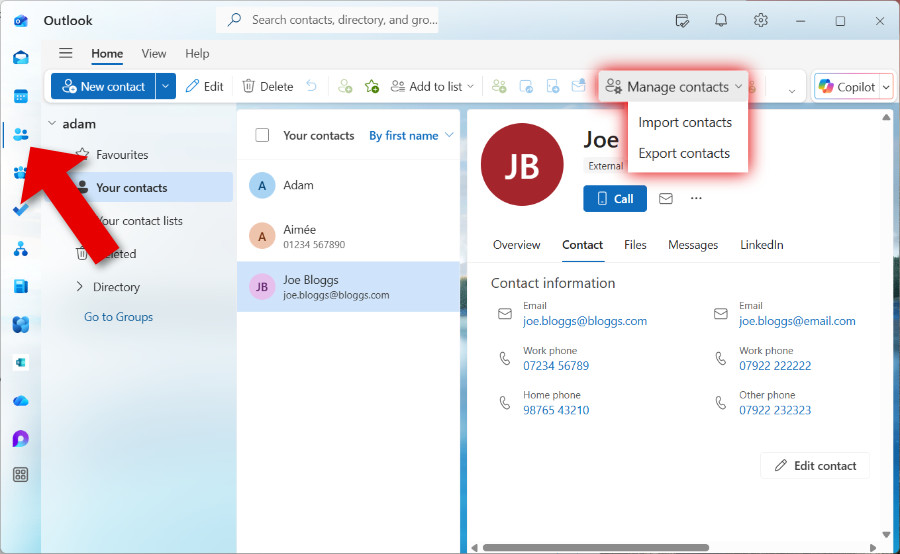Open the Overview tab
This screenshot has height=554, width=900.
click(516, 245)
